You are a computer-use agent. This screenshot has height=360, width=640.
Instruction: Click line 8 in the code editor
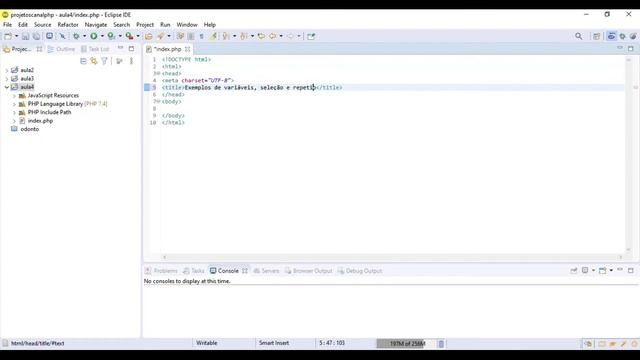392,109
